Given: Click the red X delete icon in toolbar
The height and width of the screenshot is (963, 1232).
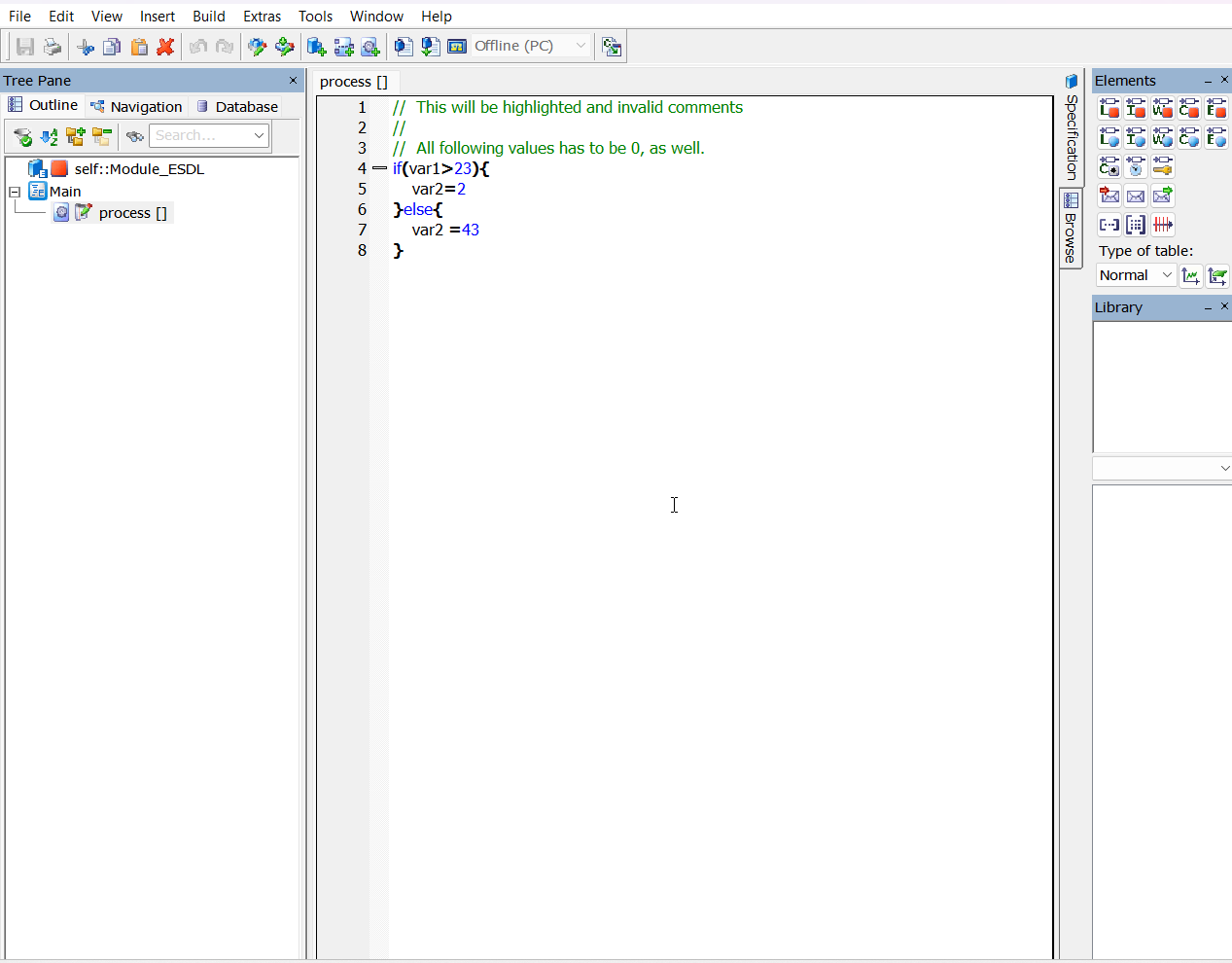Looking at the screenshot, I should [x=165, y=47].
